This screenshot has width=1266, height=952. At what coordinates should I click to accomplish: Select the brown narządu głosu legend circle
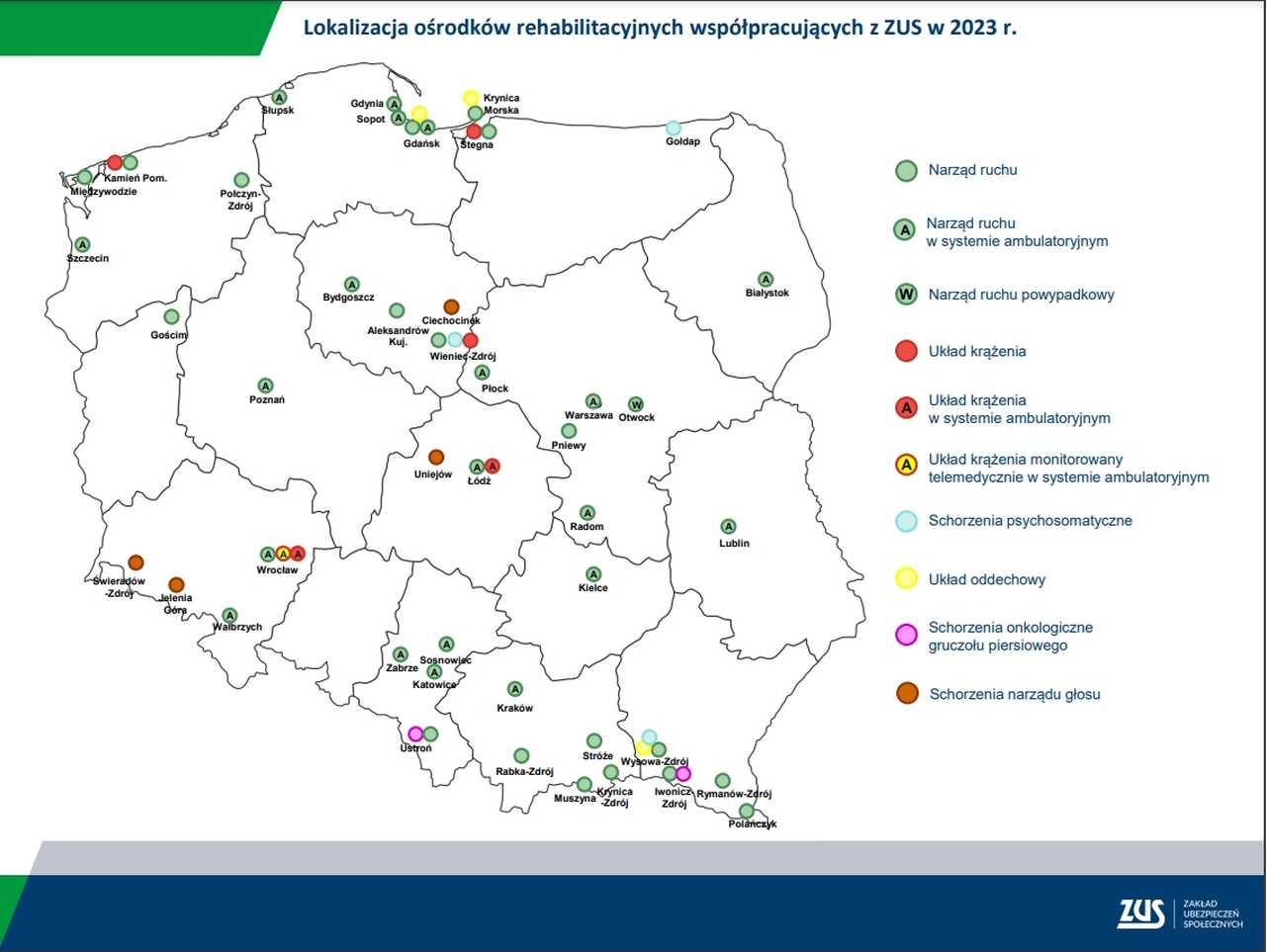point(907,693)
